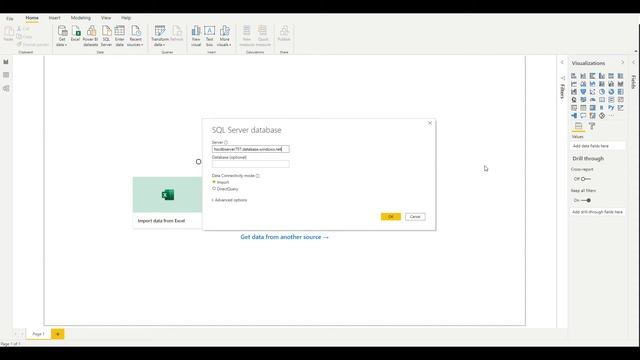Switch to Model view in left sidebar
This screenshot has height=360, width=640.
[x=6, y=88]
